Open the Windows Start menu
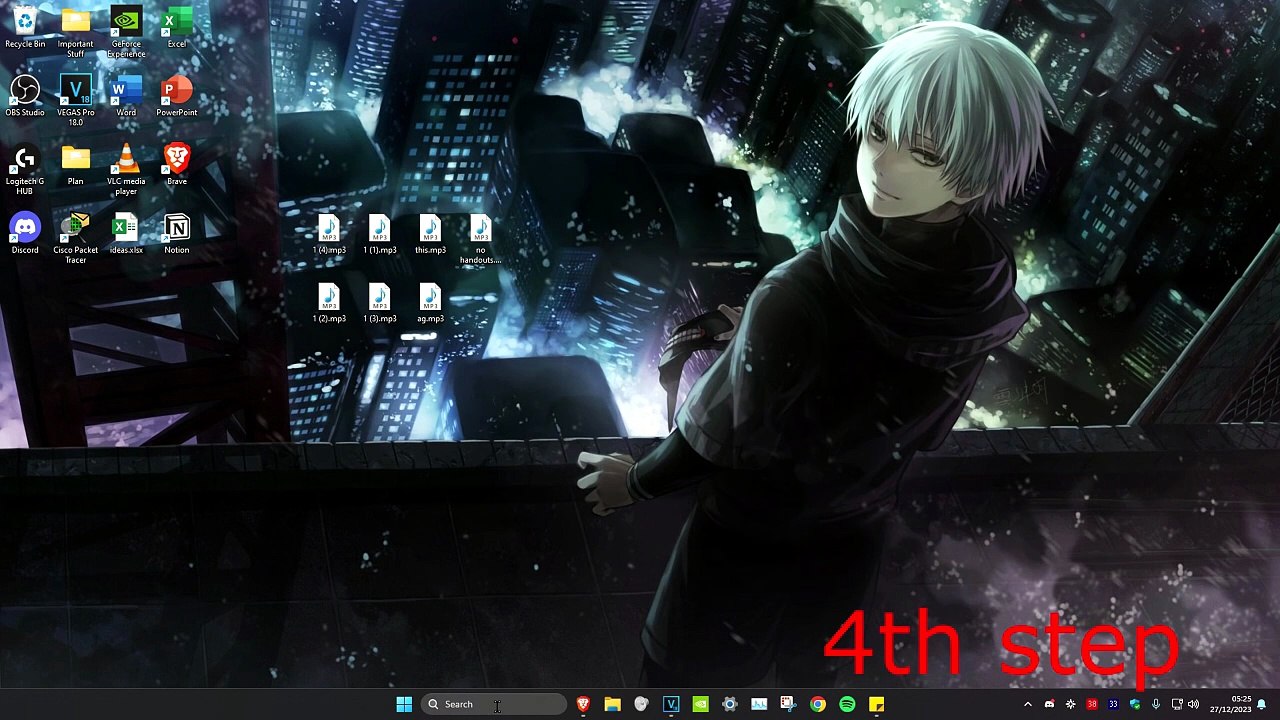Image resolution: width=1280 pixels, height=720 pixels. click(x=404, y=704)
